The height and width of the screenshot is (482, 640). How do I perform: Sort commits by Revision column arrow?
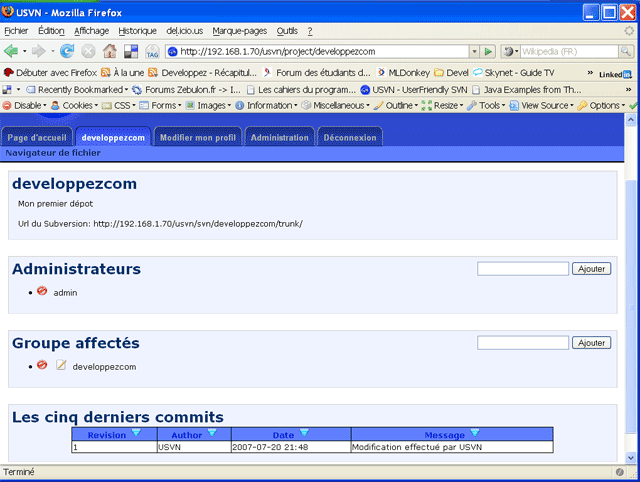(x=137, y=433)
